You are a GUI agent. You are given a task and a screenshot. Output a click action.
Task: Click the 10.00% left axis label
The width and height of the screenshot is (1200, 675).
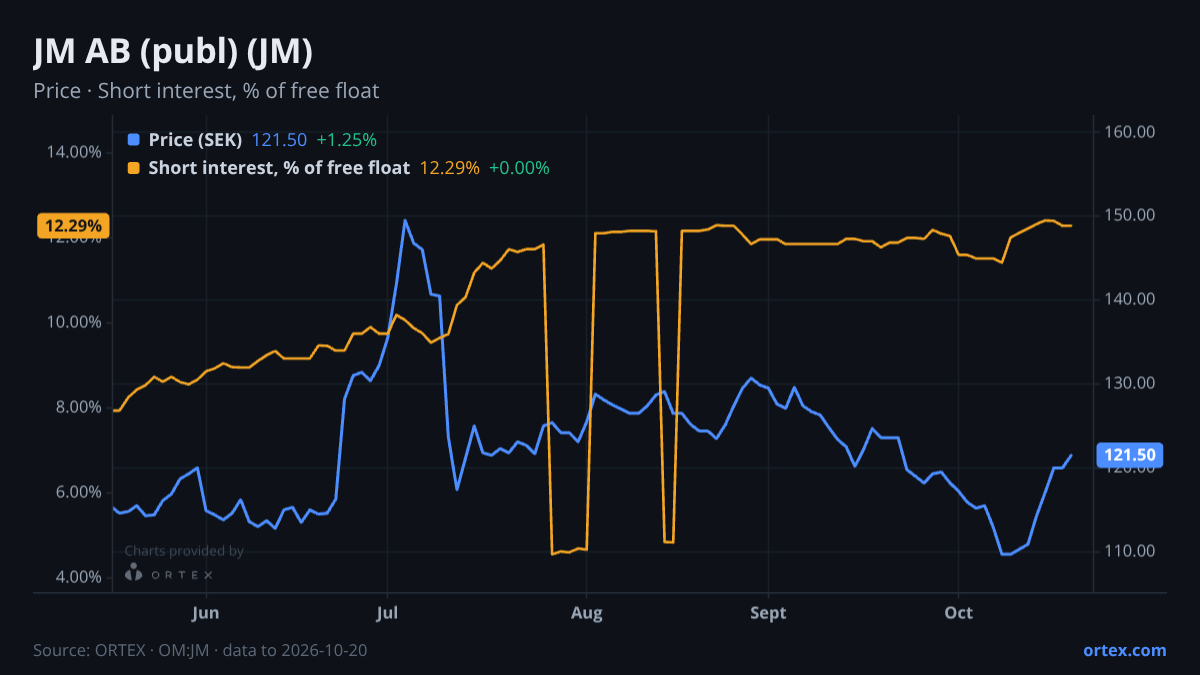74,322
